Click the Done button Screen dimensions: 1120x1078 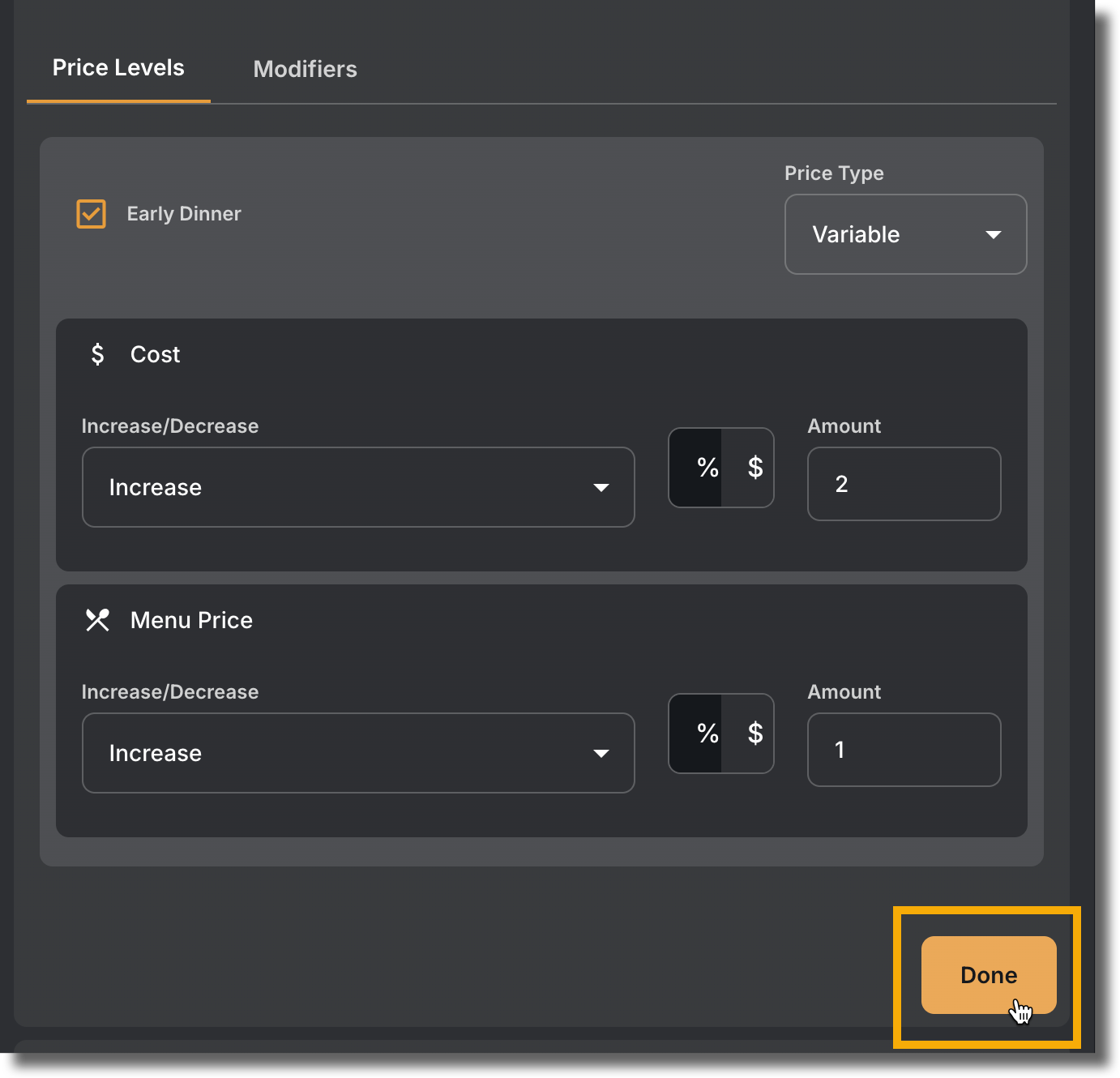[989, 975]
